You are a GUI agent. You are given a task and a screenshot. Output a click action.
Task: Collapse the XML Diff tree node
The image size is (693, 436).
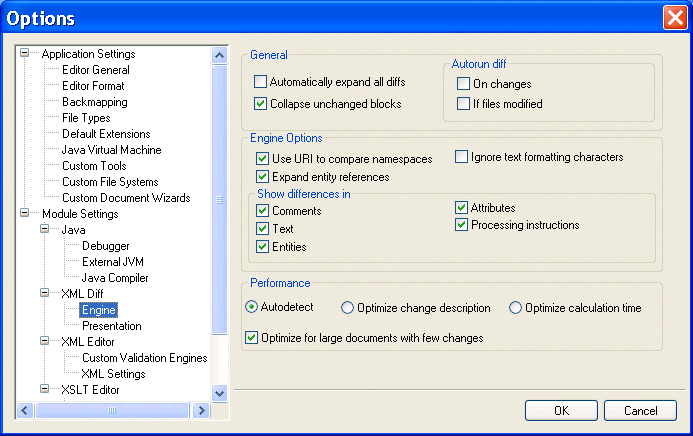click(x=45, y=294)
